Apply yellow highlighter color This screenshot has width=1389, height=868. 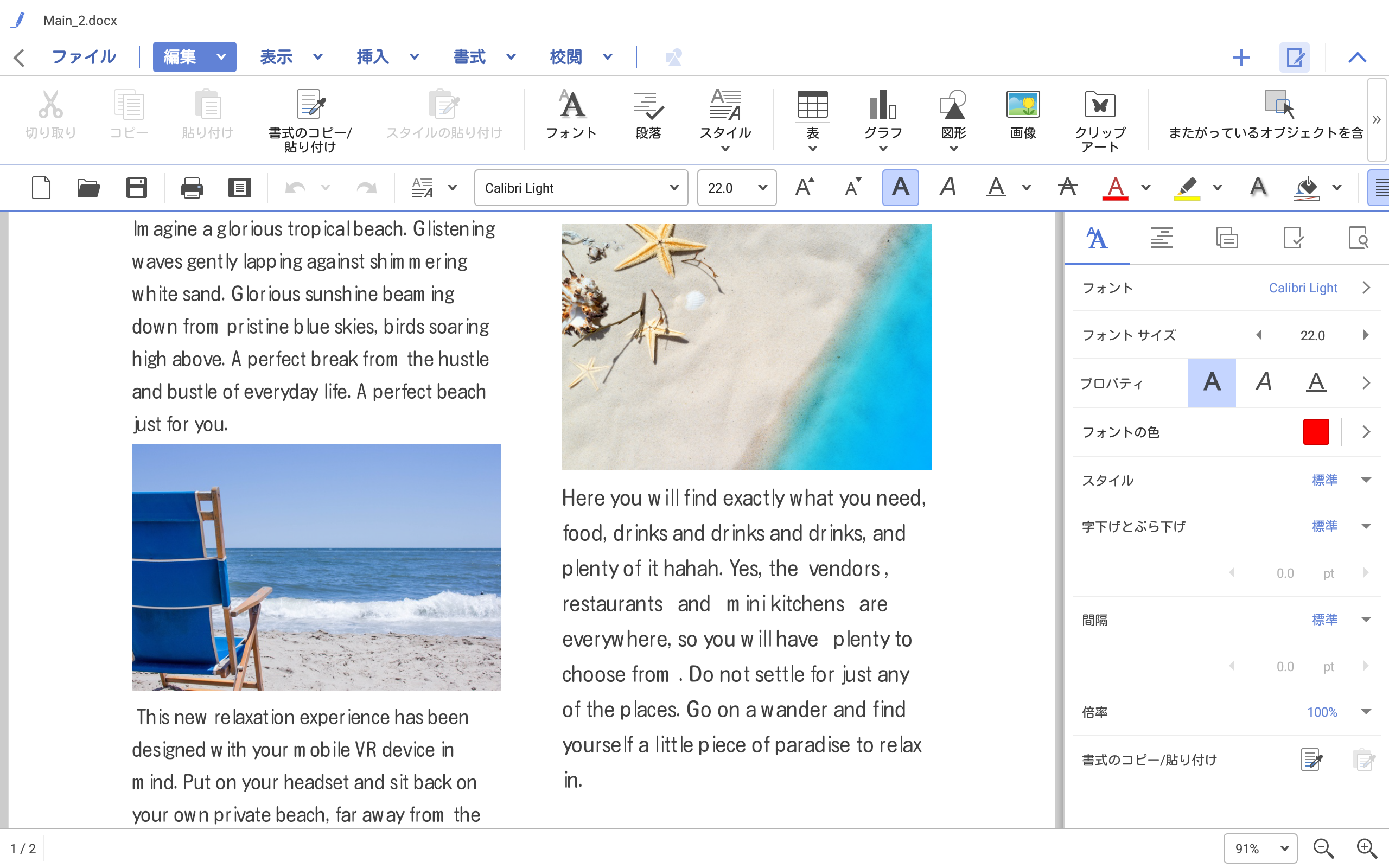(x=1187, y=187)
